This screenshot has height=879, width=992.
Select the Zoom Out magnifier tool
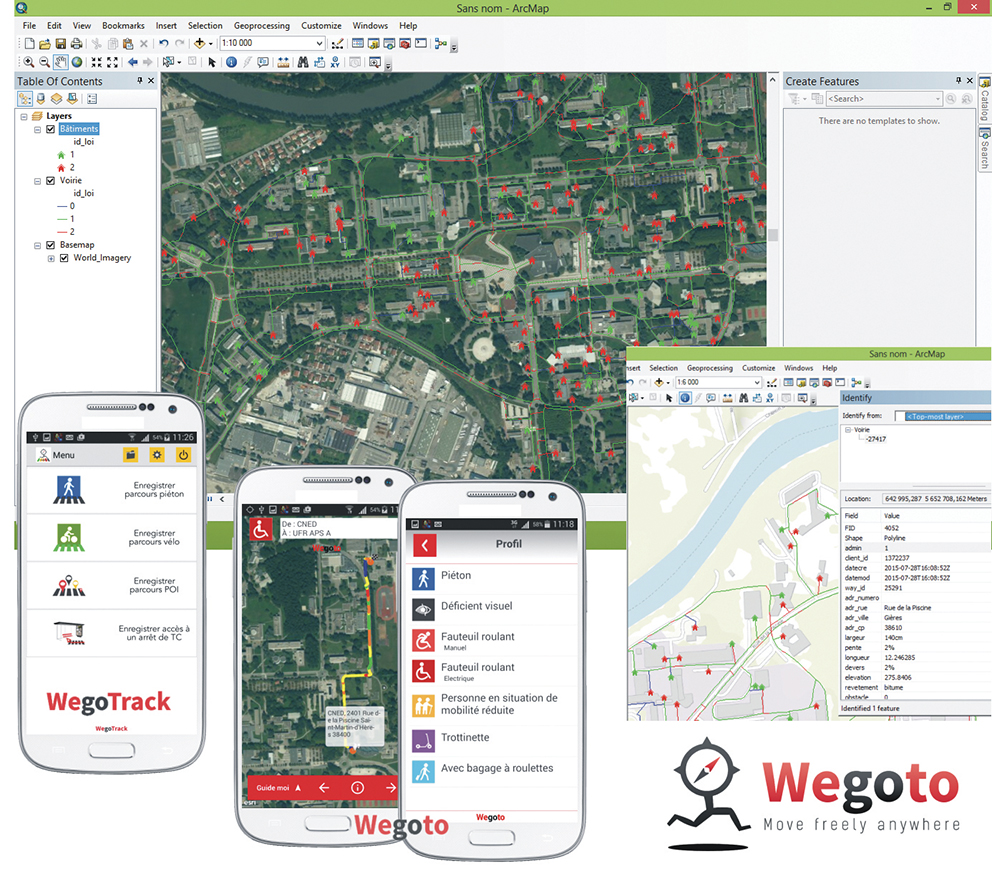44,62
